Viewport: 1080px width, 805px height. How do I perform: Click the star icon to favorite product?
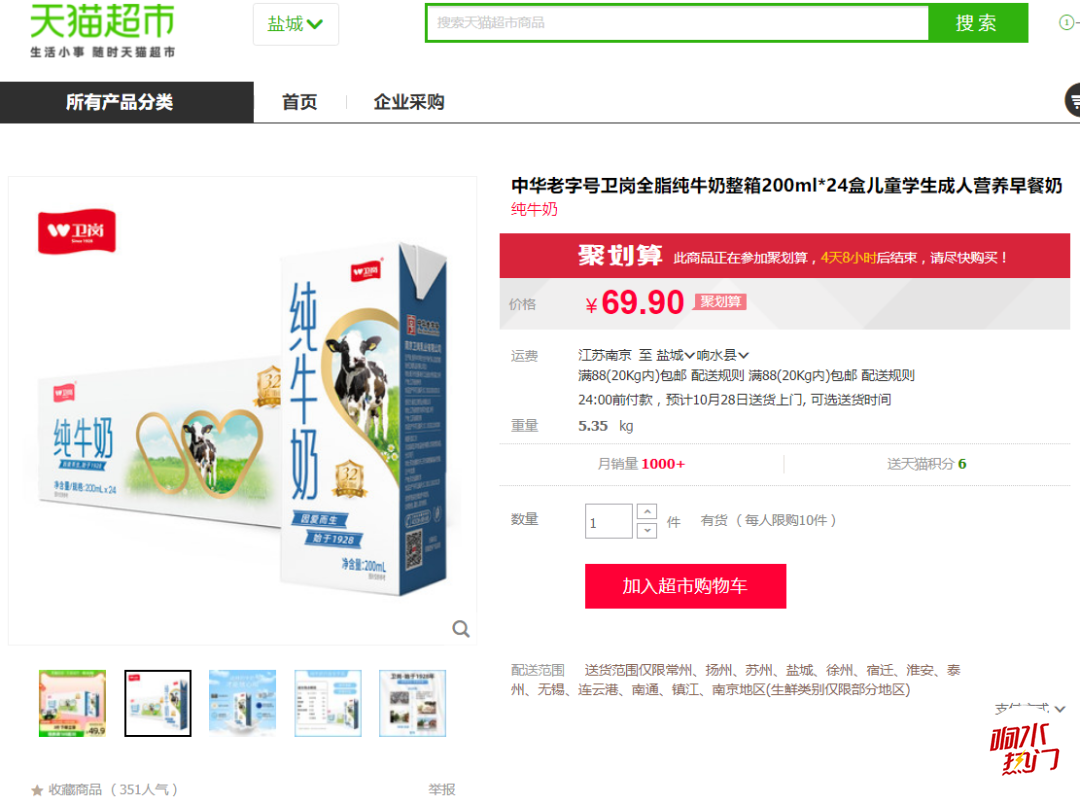point(37,790)
